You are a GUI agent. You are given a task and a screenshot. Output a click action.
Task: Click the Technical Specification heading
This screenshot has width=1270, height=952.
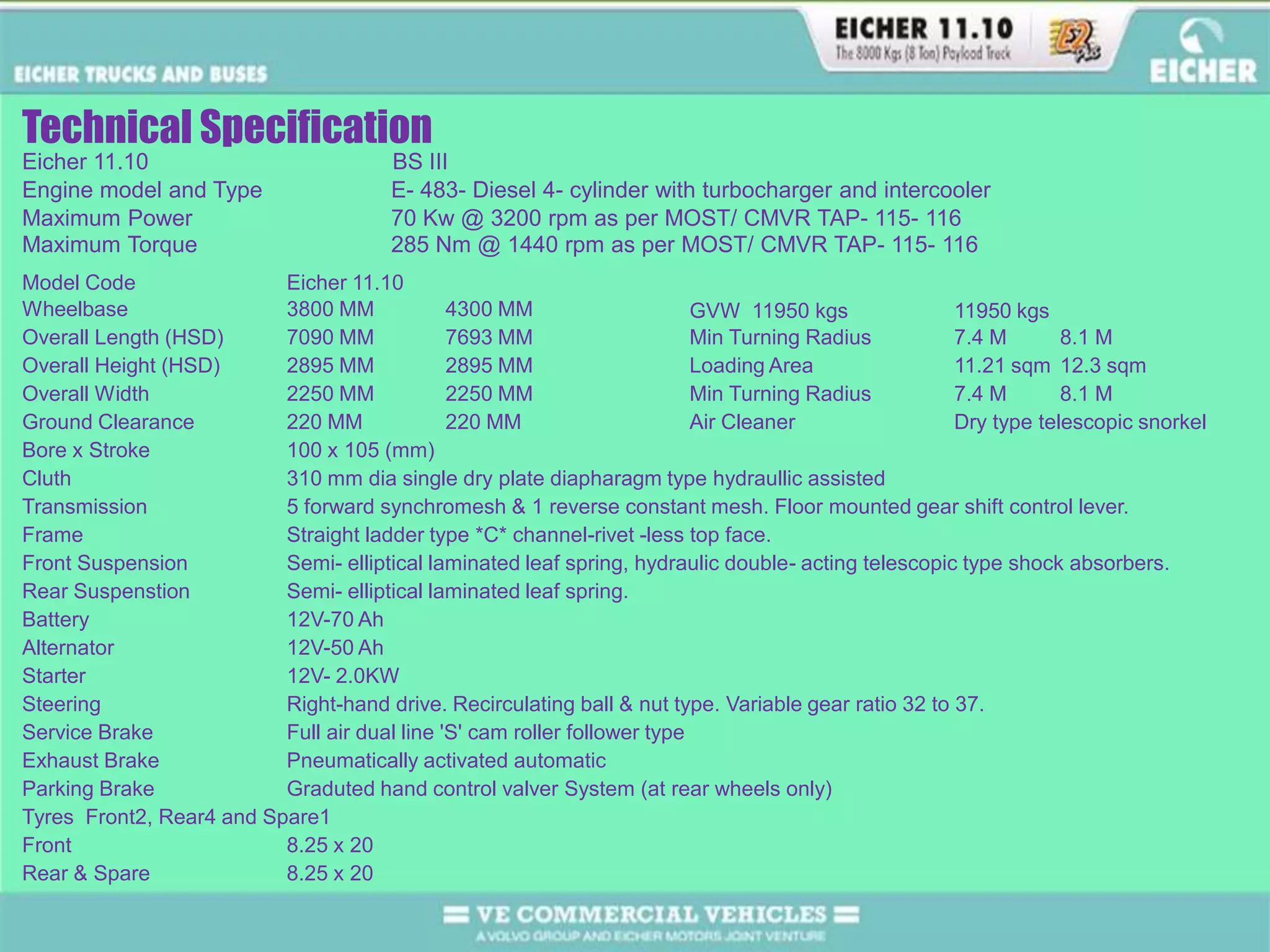click(227, 126)
